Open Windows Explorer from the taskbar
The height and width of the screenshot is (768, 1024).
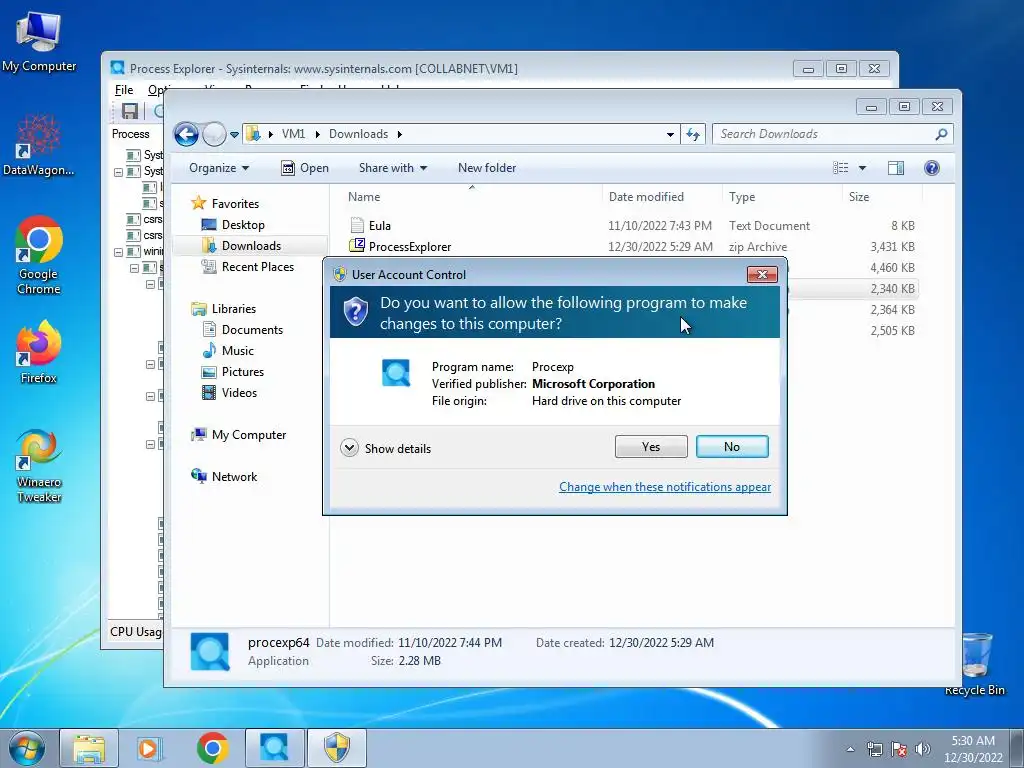coord(89,748)
